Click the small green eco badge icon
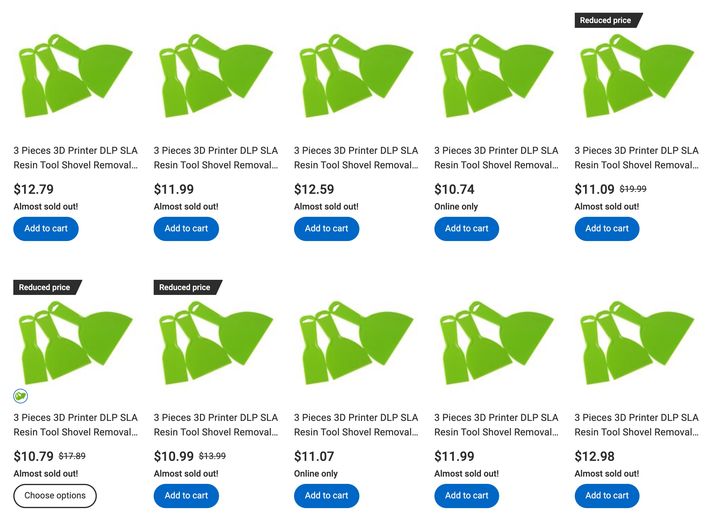The height and width of the screenshot is (519, 720). pyautogui.click(x=21, y=396)
